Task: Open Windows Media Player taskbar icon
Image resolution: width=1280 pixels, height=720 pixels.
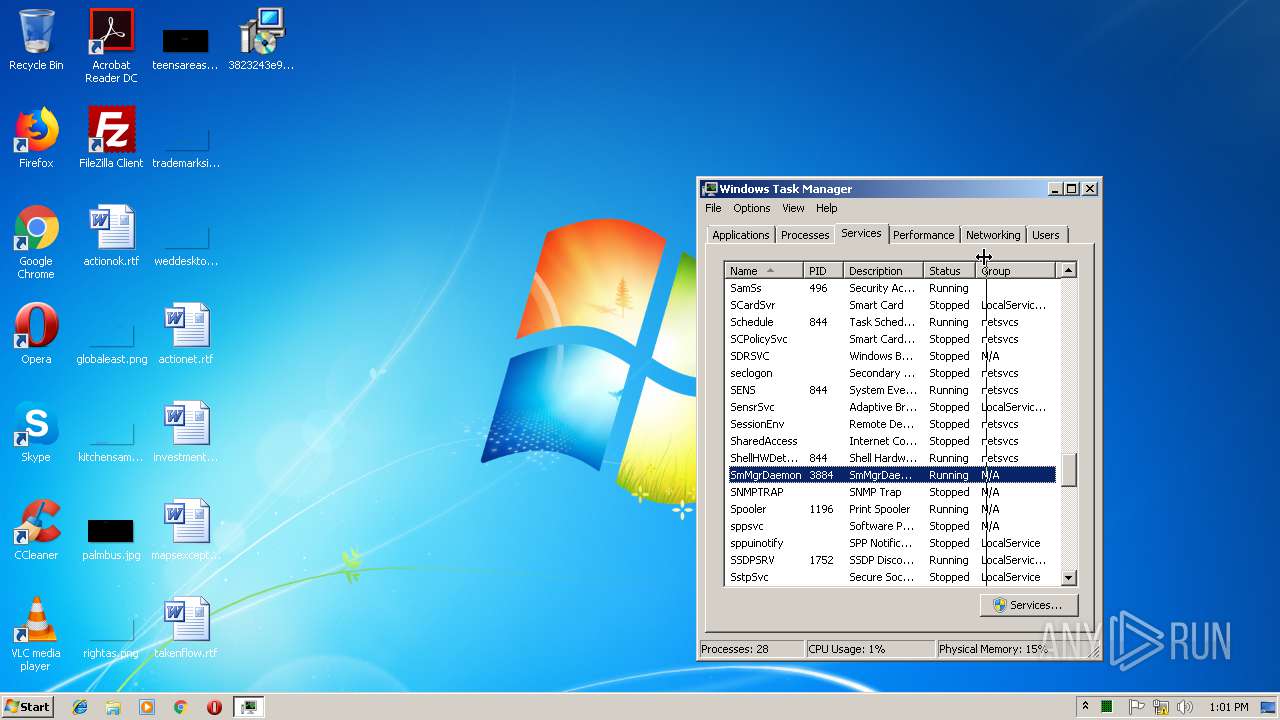Action: (147, 707)
